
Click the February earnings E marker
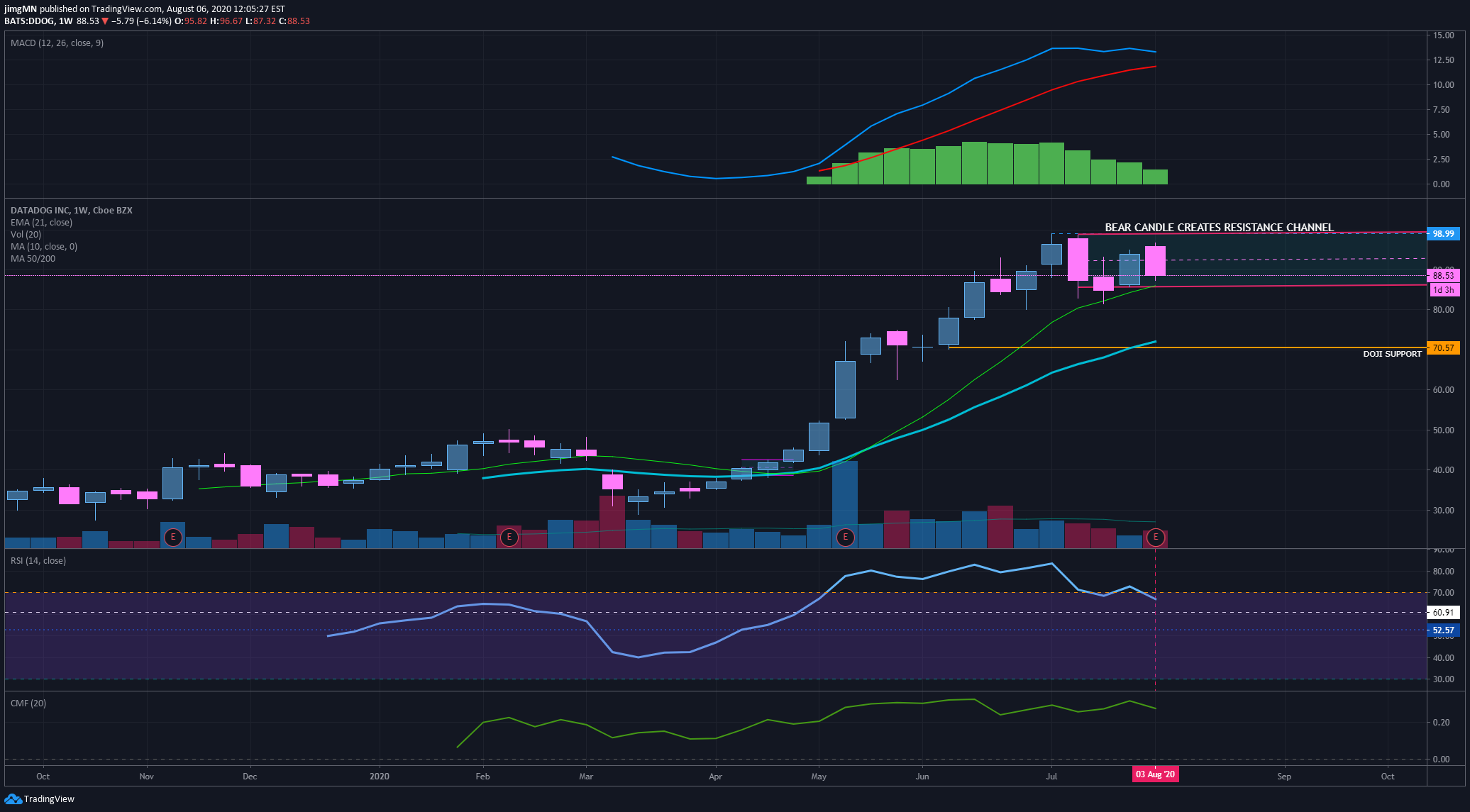(x=509, y=538)
